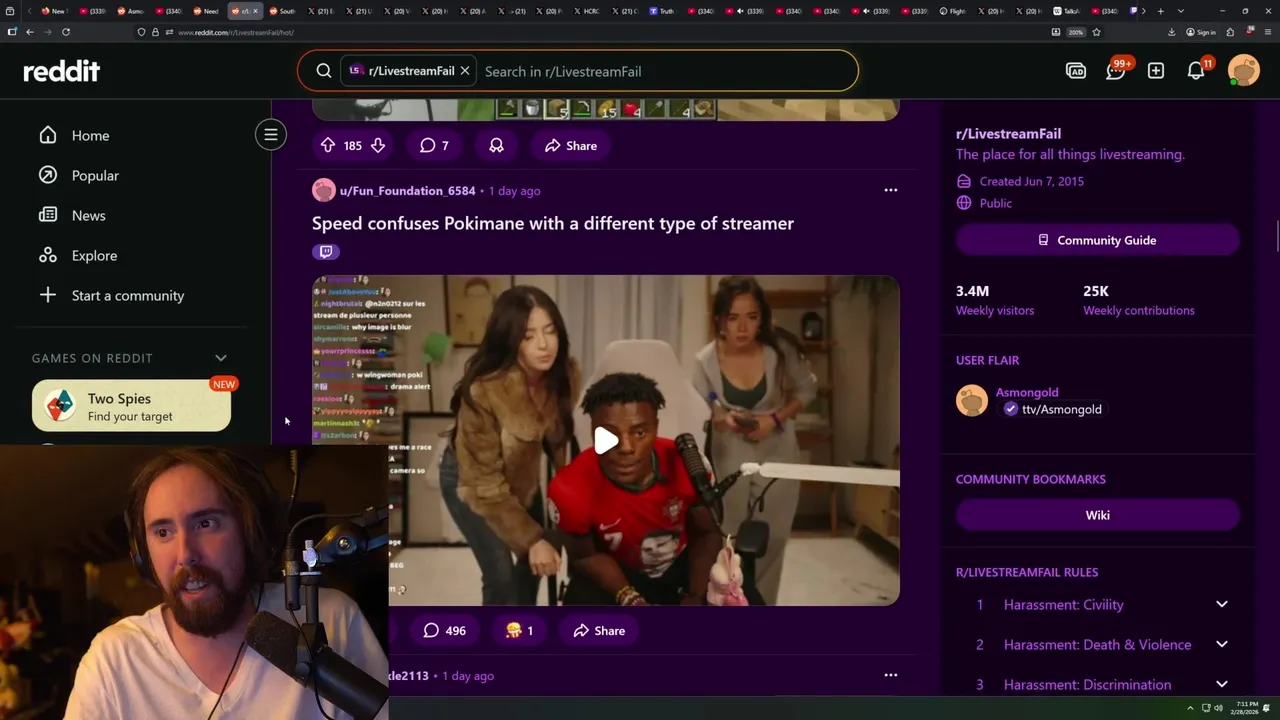Image resolution: width=1280 pixels, height=720 pixels.
Task: Downvote the post with 185 votes
Action: pyautogui.click(x=378, y=146)
